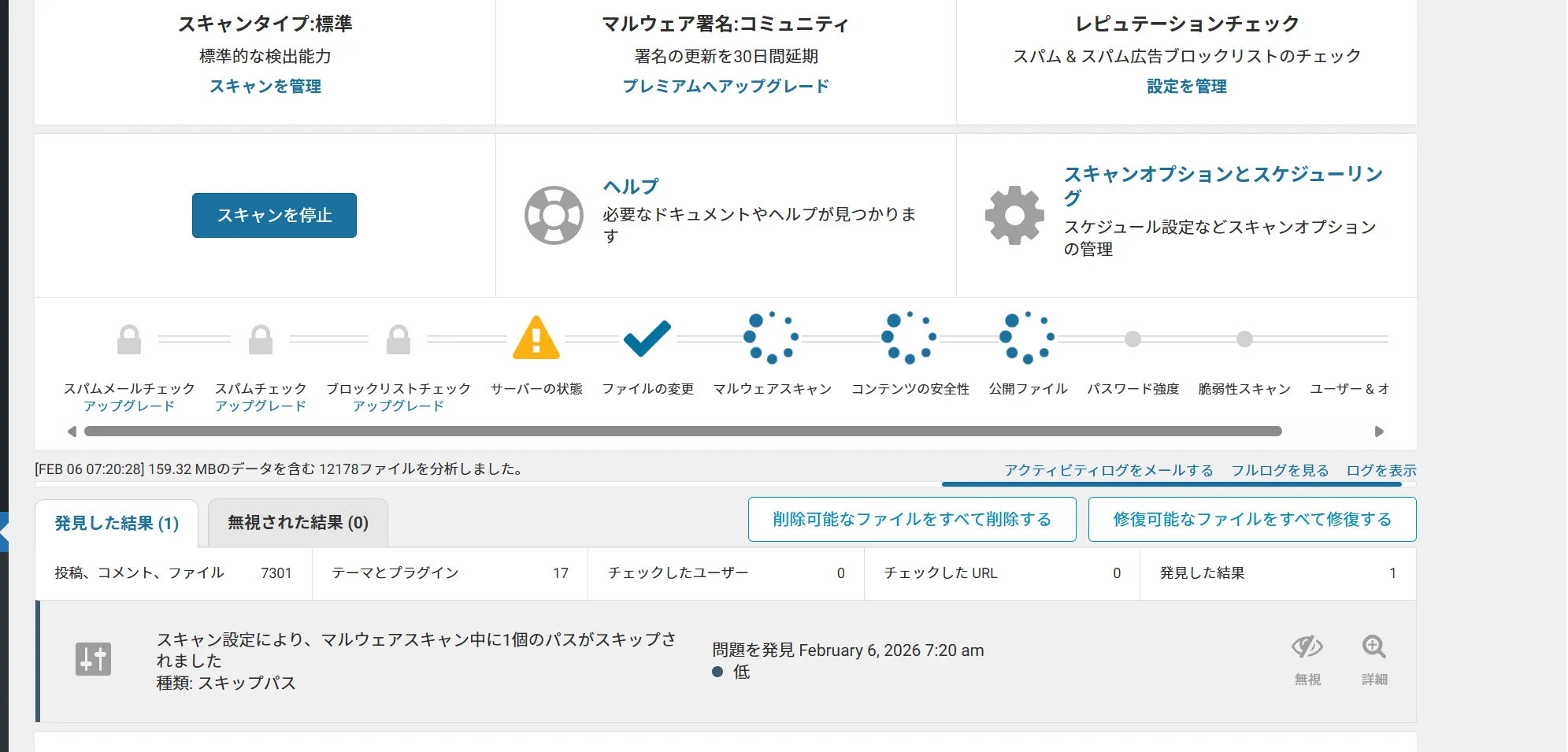Click the file changes checkmark icon
This screenshot has width=1568, height=752.
pyautogui.click(x=647, y=339)
